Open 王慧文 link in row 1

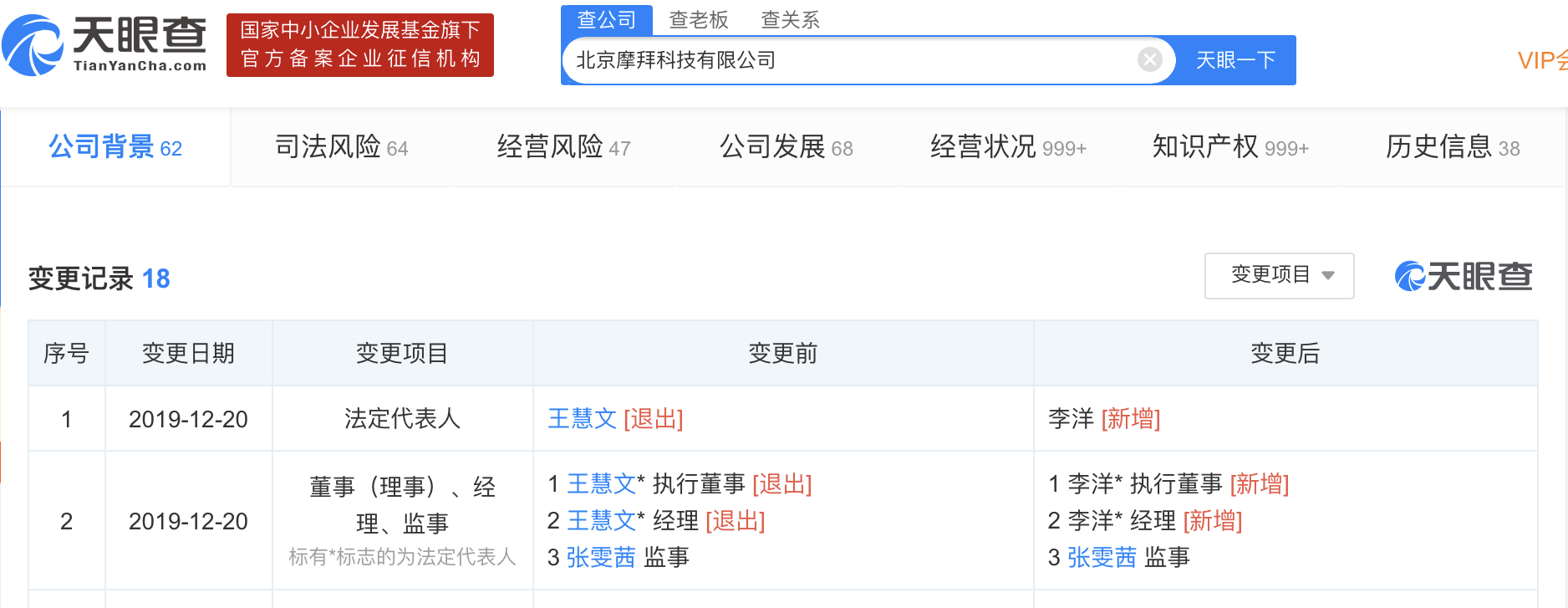[582, 418]
